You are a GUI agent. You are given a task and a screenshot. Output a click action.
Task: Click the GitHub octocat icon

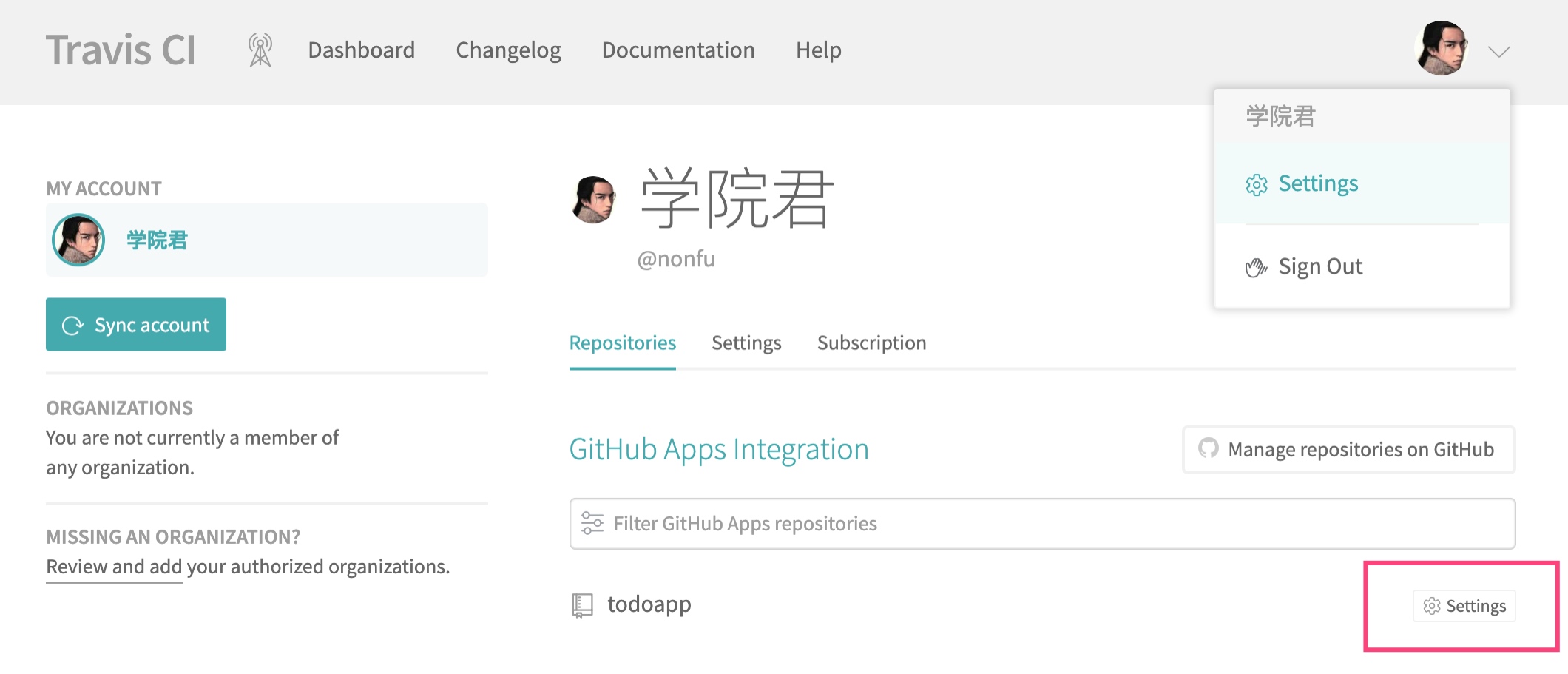click(1209, 448)
